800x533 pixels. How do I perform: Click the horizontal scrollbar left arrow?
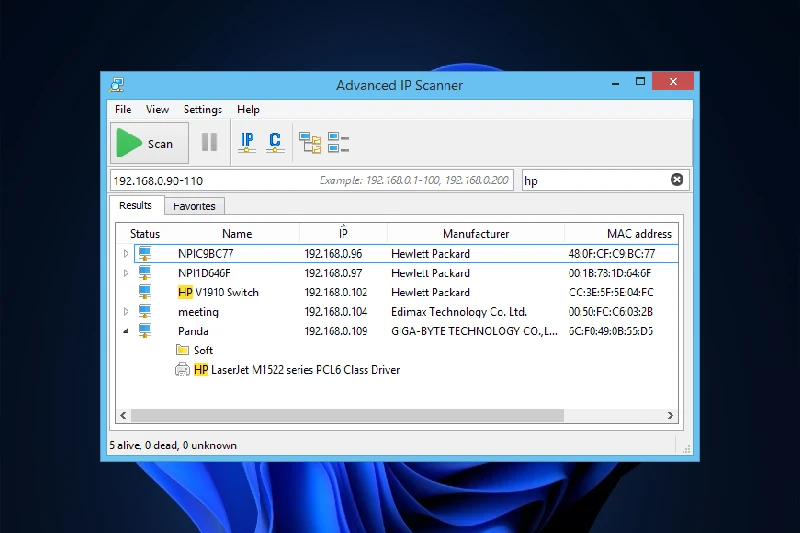point(123,416)
